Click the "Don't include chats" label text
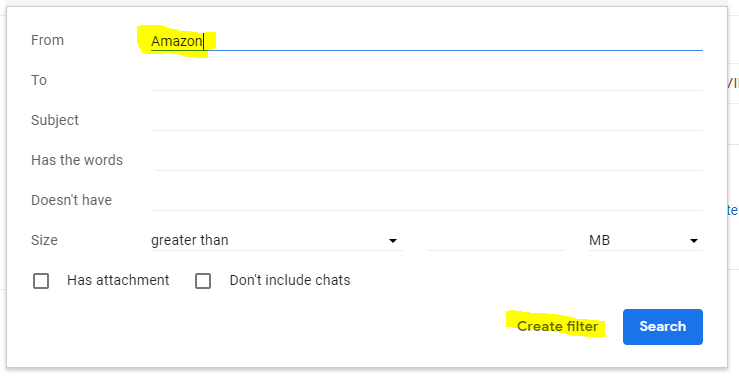This screenshot has width=739, height=378. click(290, 280)
